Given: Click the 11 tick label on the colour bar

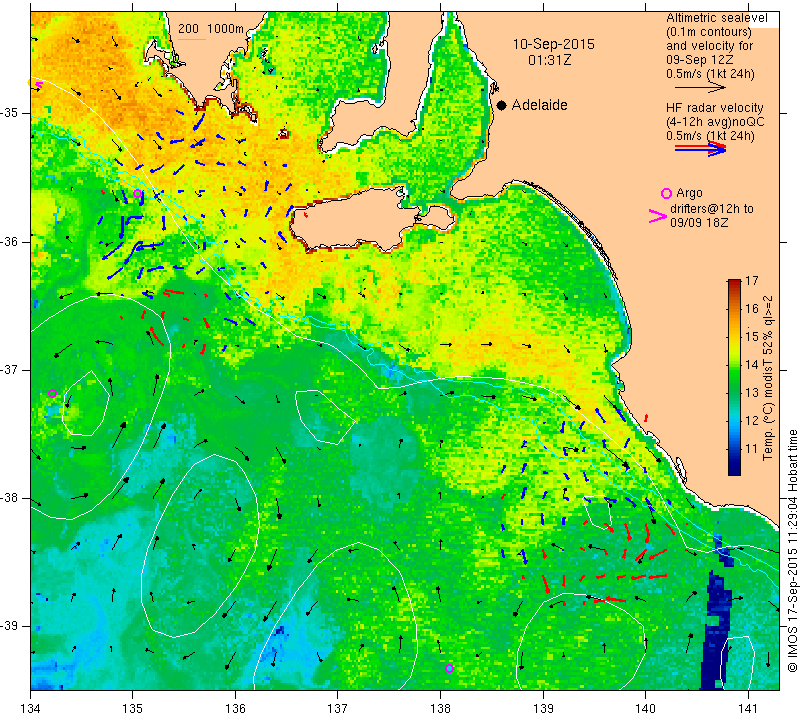Looking at the screenshot, I should [x=752, y=449].
